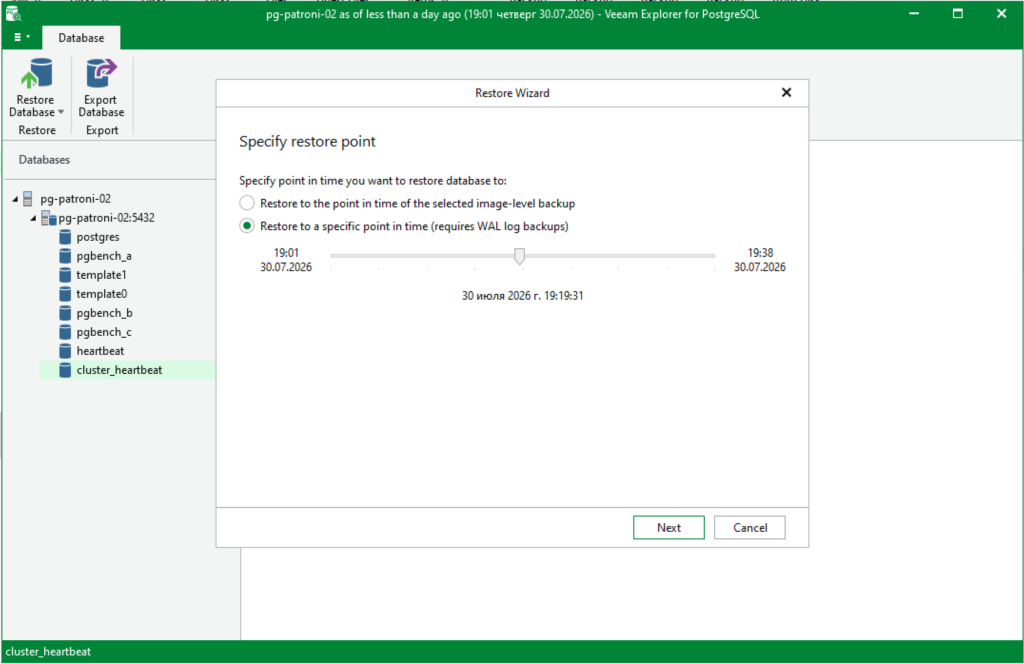
Task: Click the Veeam Explorer app icon in title bar
Action: point(13,13)
